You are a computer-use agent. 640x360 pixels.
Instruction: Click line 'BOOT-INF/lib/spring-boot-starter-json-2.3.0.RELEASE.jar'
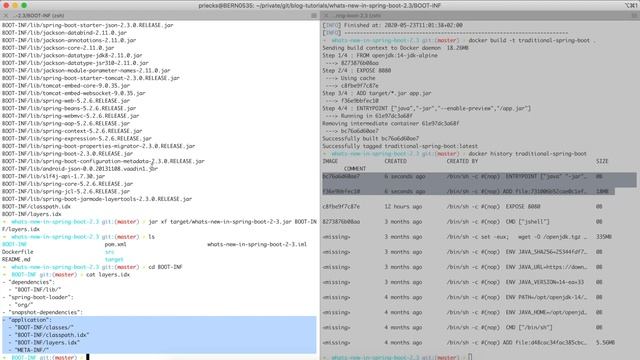(x=88, y=25)
